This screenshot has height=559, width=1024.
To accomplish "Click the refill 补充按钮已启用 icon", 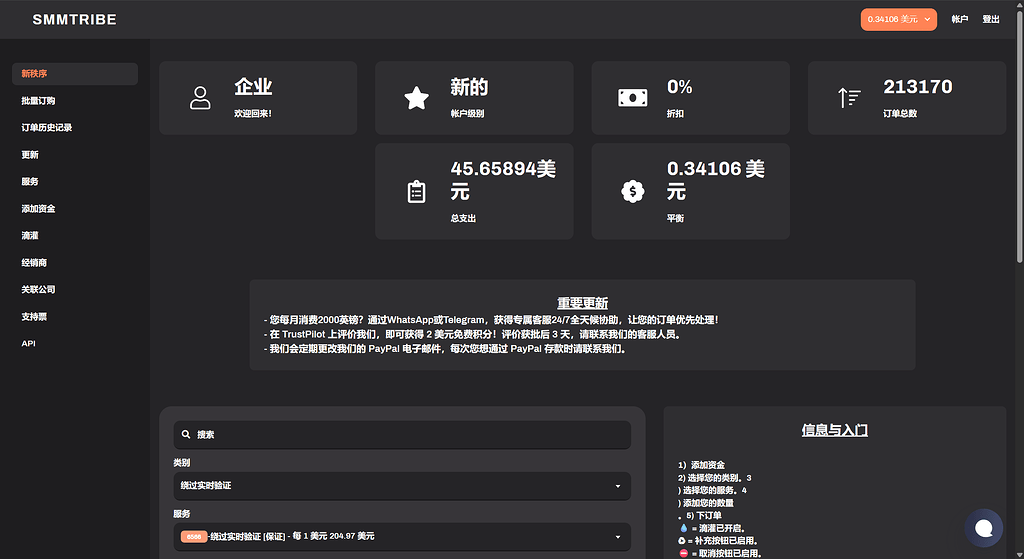I will 682,541.
